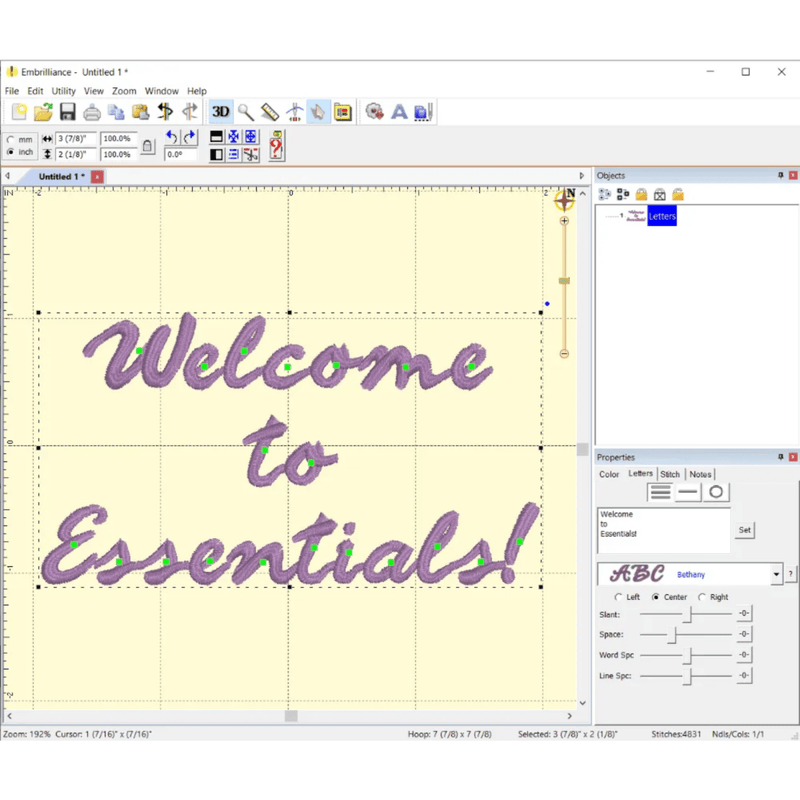Click the zoom in plus on canvas slider
Viewport: 800px width, 800px height.
click(564, 221)
